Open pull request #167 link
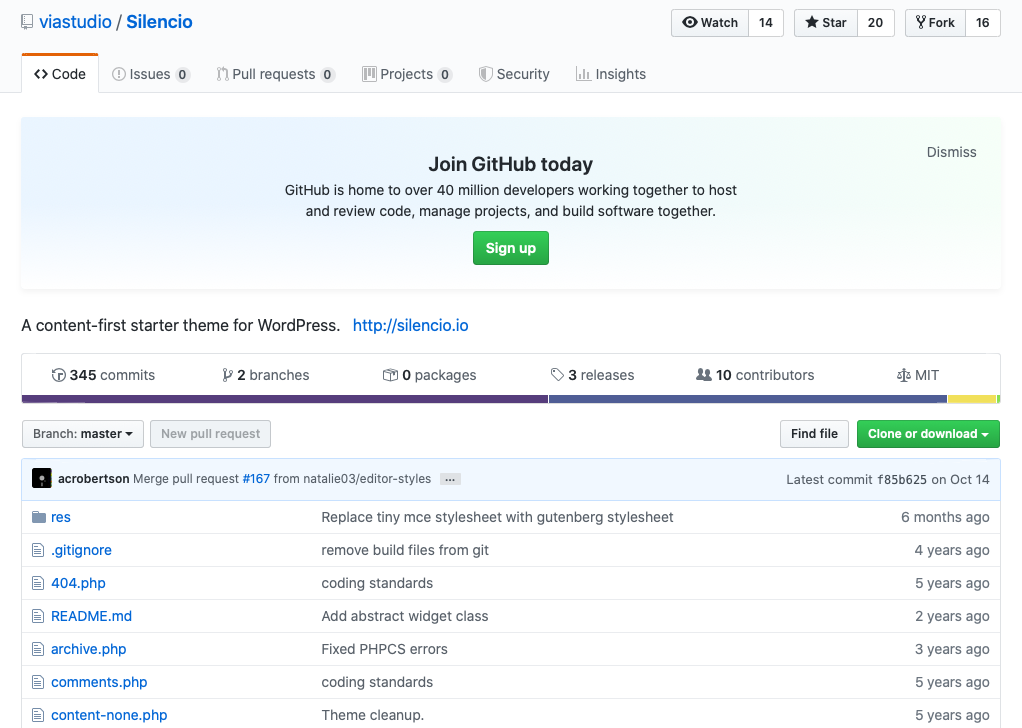Viewport: 1022px width, 728px height. pyautogui.click(x=256, y=479)
